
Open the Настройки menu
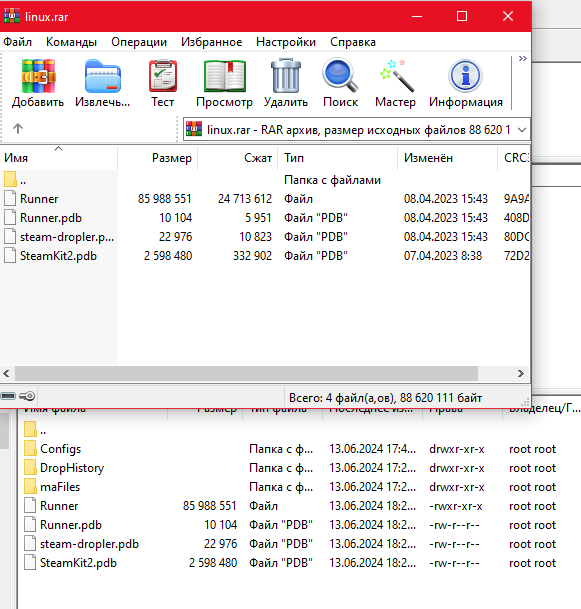click(286, 42)
